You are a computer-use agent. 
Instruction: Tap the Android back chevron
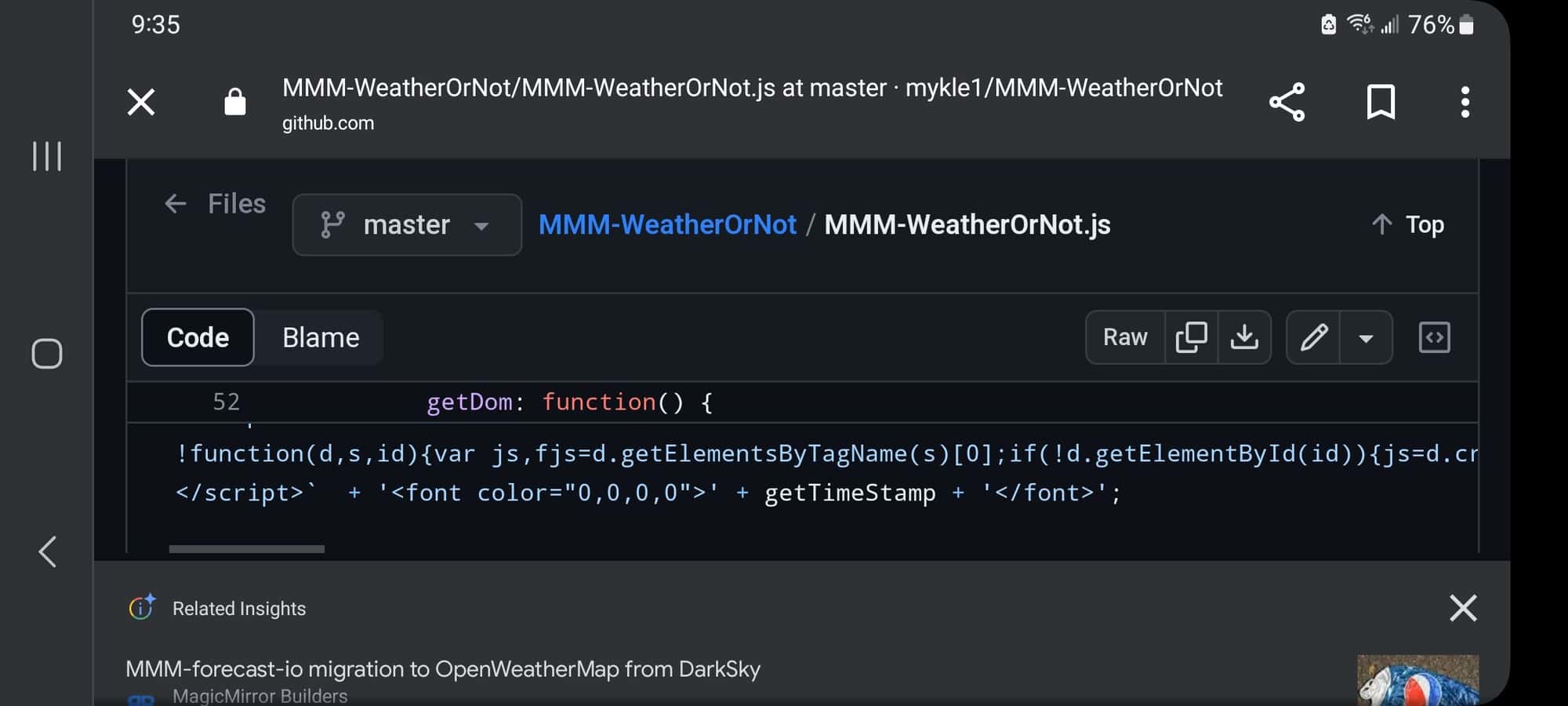47,551
